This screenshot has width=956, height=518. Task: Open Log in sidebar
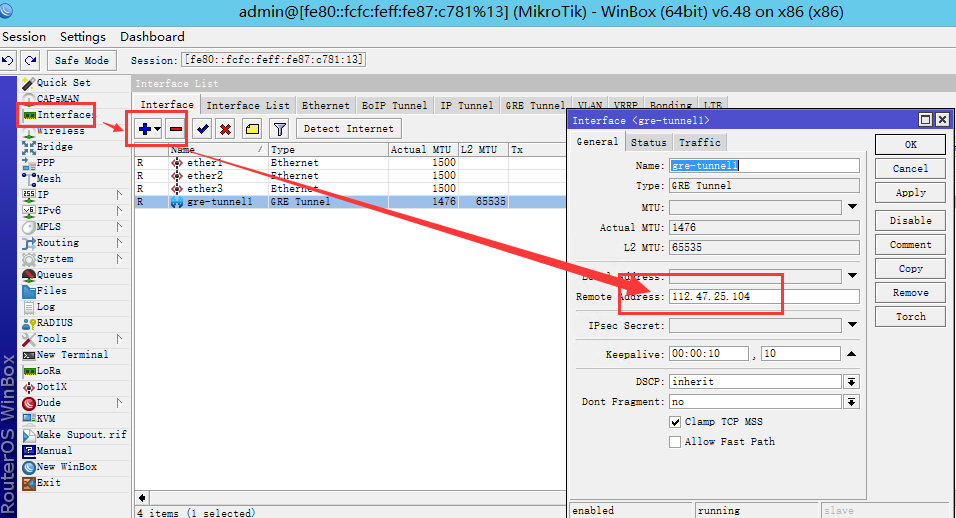(45, 307)
